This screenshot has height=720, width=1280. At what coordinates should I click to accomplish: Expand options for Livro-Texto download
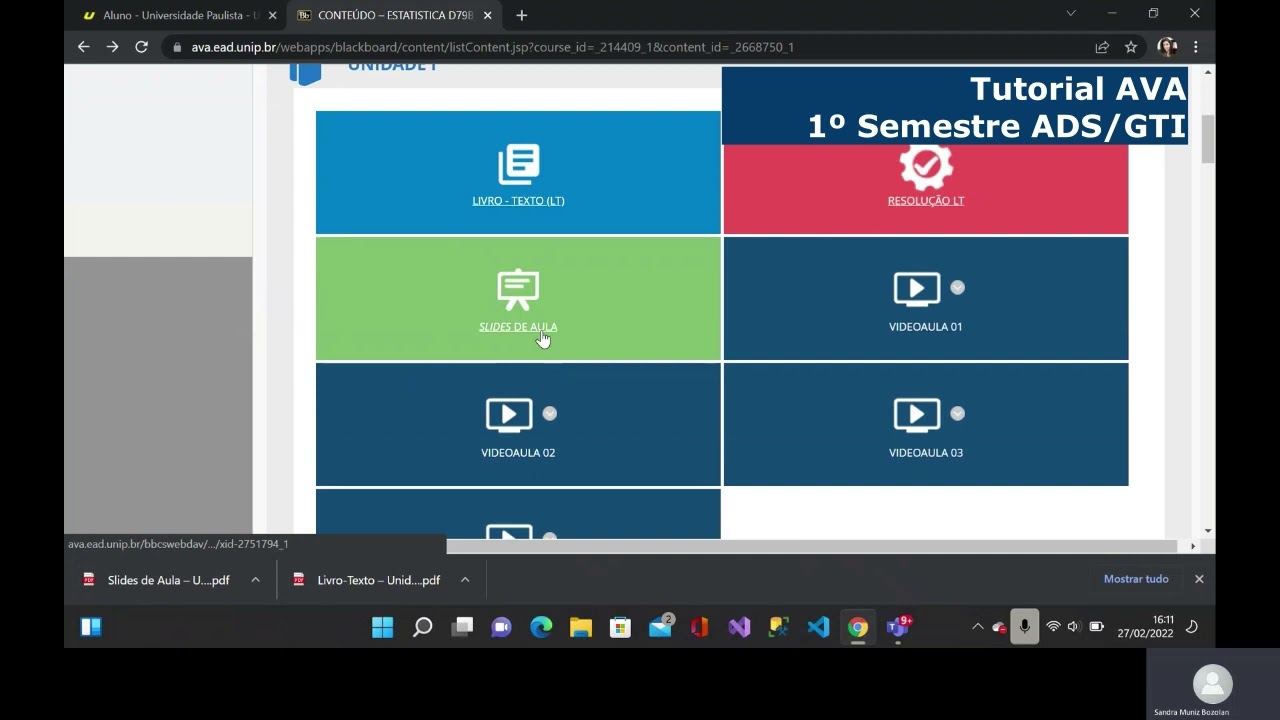pyautogui.click(x=465, y=580)
